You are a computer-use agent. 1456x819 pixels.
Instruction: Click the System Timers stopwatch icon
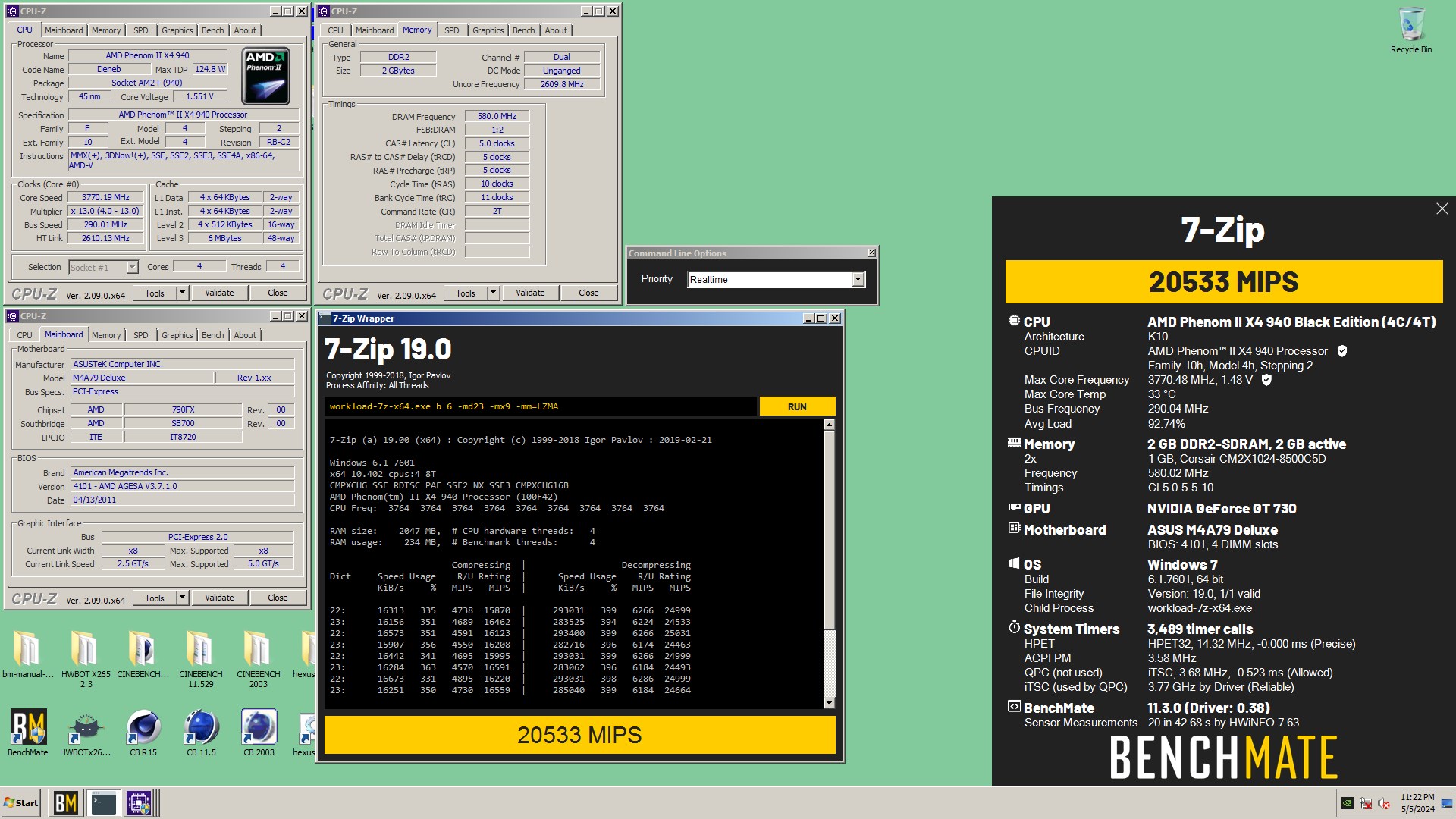[1014, 628]
